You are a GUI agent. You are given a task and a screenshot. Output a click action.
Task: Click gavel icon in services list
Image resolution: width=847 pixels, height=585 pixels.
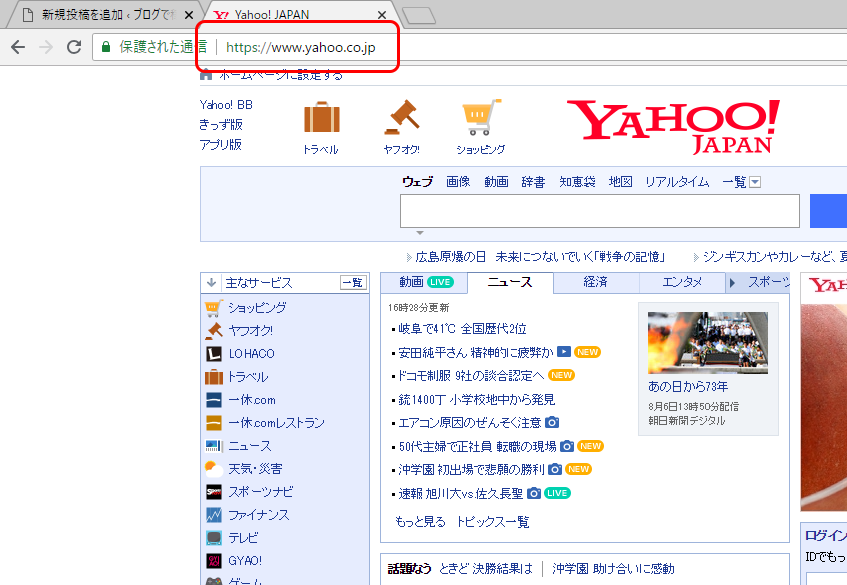point(214,331)
